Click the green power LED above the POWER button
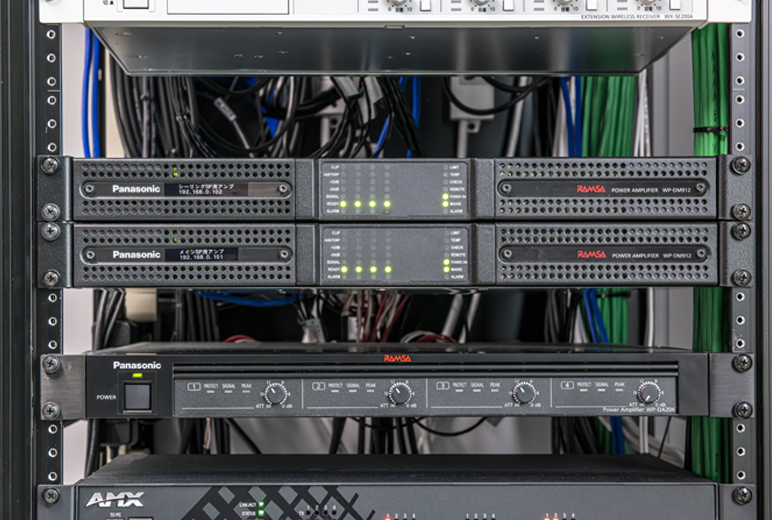This screenshot has width=772, height=520. pos(137,377)
